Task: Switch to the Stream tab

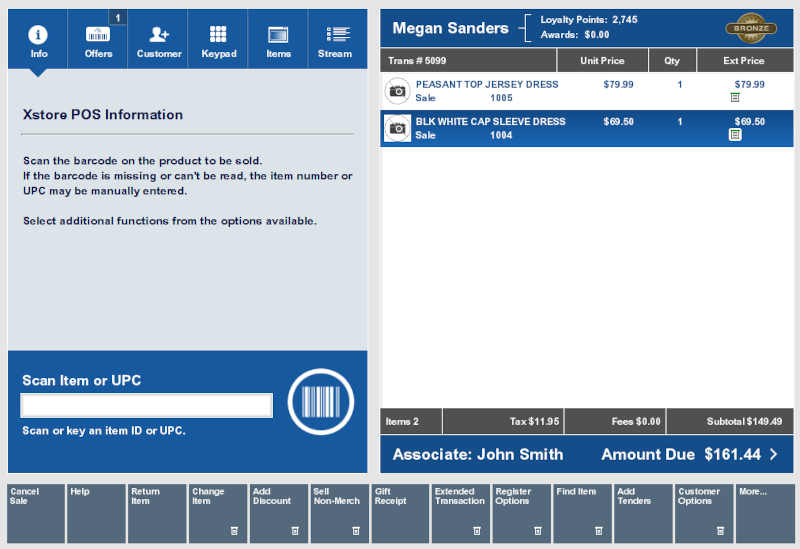Action: [x=338, y=39]
